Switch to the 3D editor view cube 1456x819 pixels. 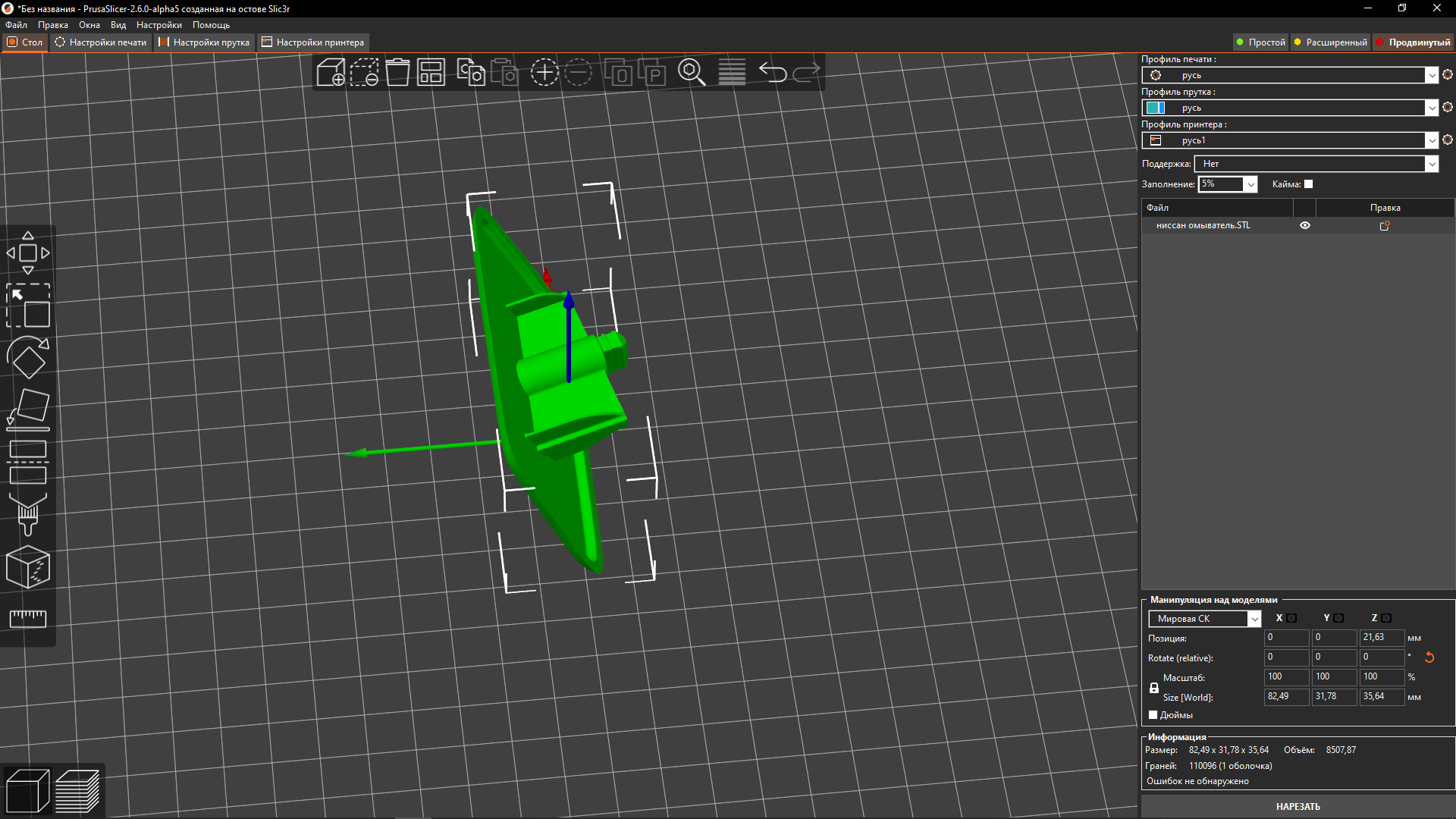click(x=27, y=791)
